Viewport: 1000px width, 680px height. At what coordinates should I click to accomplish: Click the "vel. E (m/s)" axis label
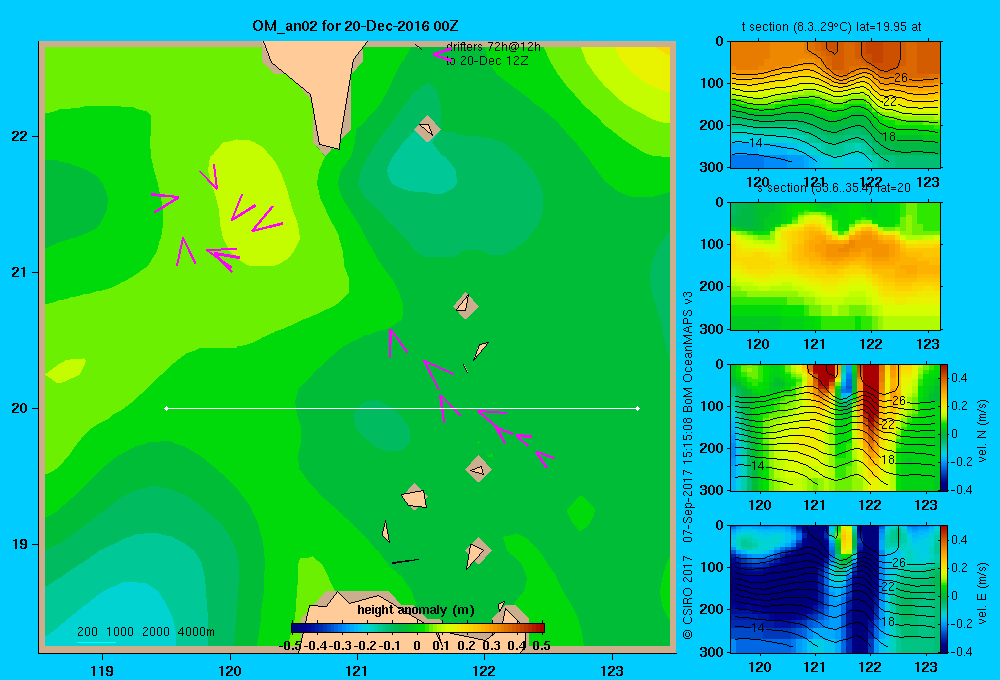[x=982, y=593]
